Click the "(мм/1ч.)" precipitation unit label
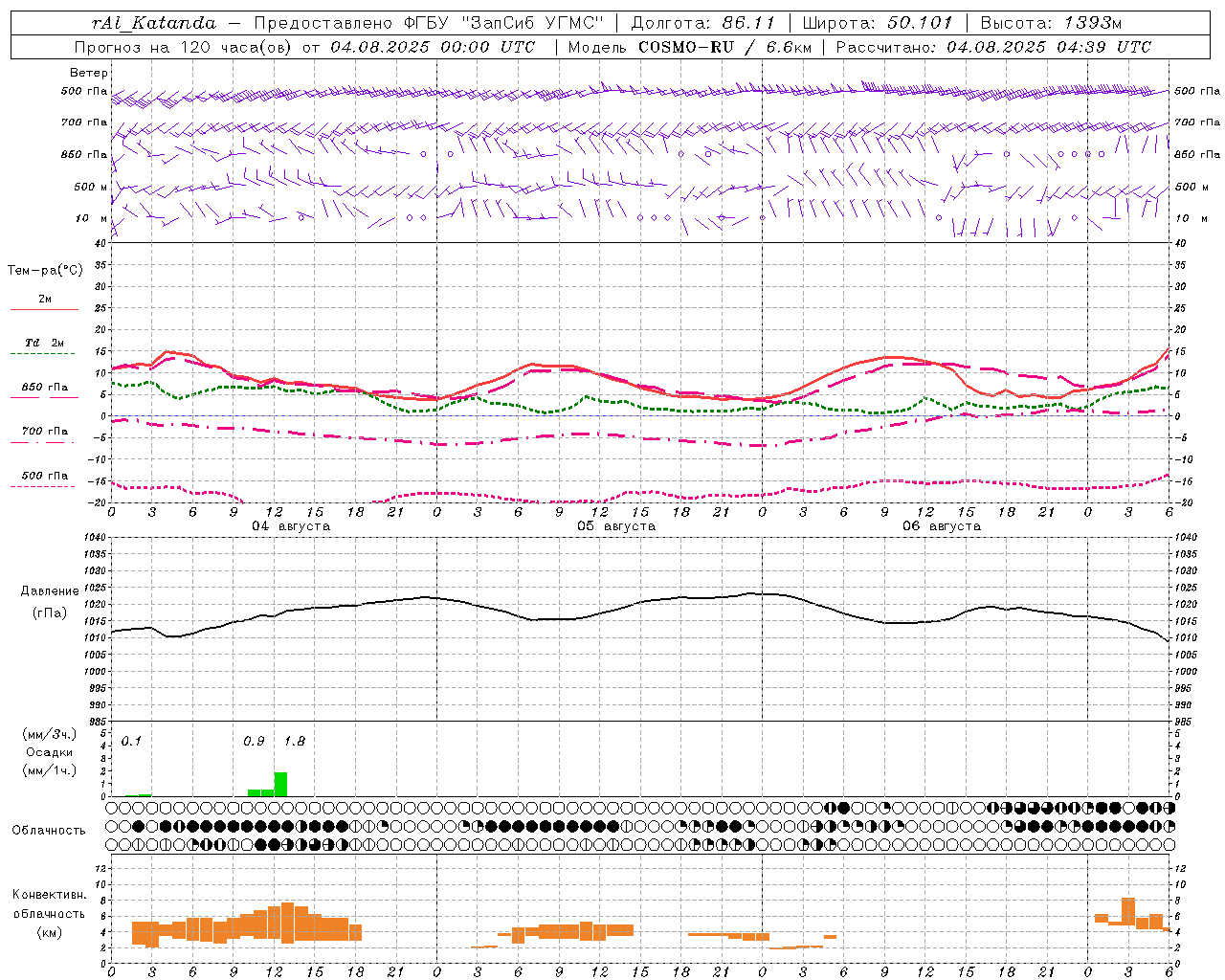The image size is (1225, 980). 48,770
